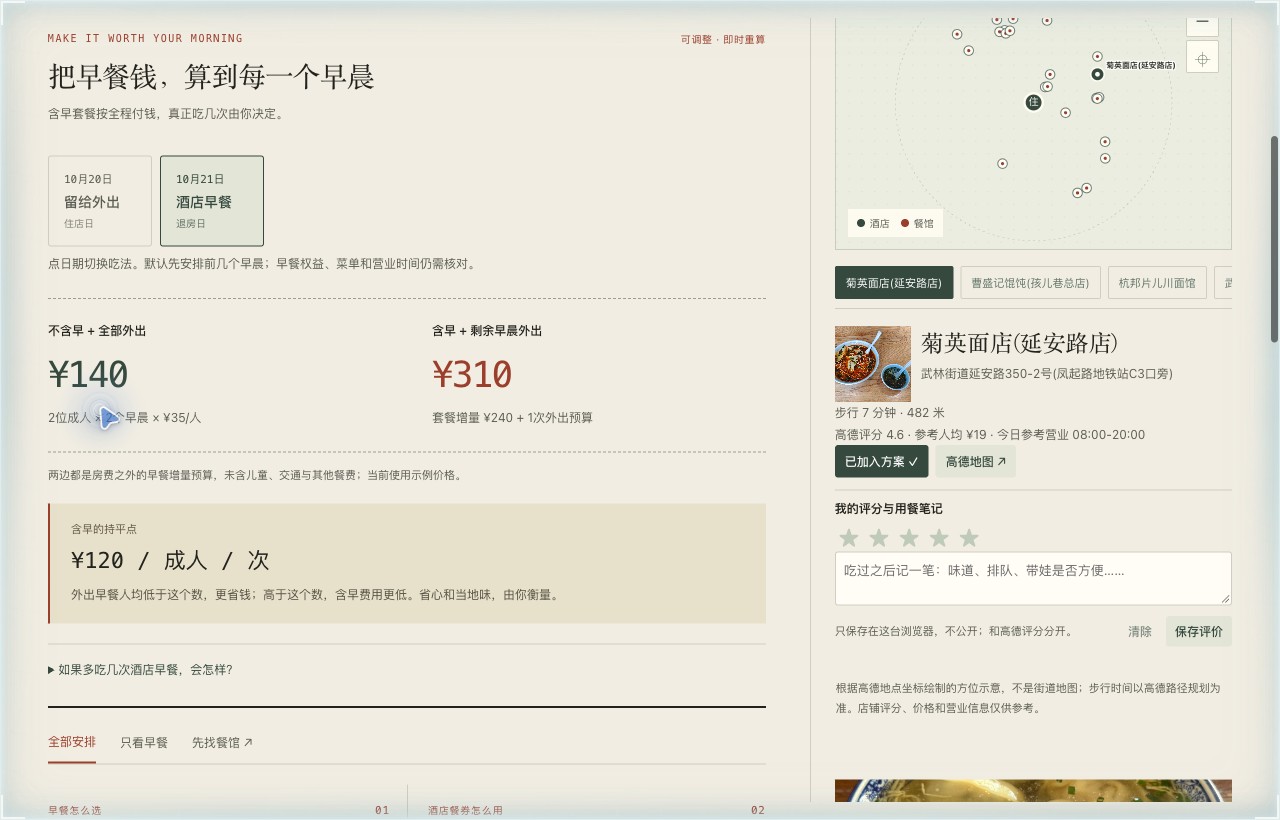Viewport: 1280px width, 820px height.
Task: Give a four-star rating
Action: (939, 538)
